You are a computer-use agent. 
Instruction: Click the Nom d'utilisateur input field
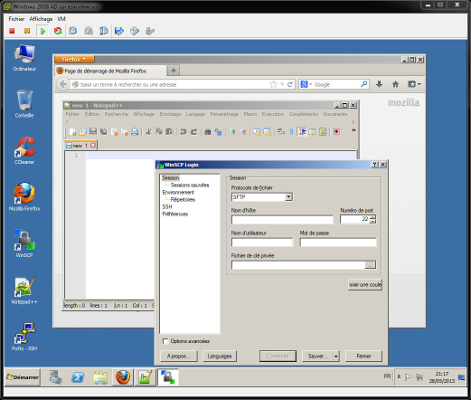pyautogui.click(x=262, y=242)
